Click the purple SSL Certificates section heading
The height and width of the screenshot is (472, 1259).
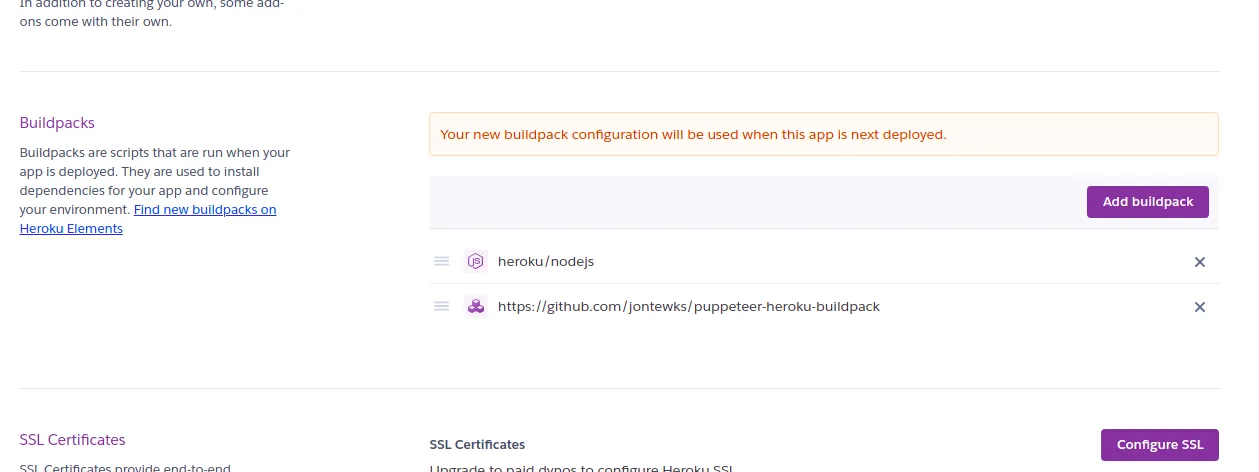click(72, 440)
